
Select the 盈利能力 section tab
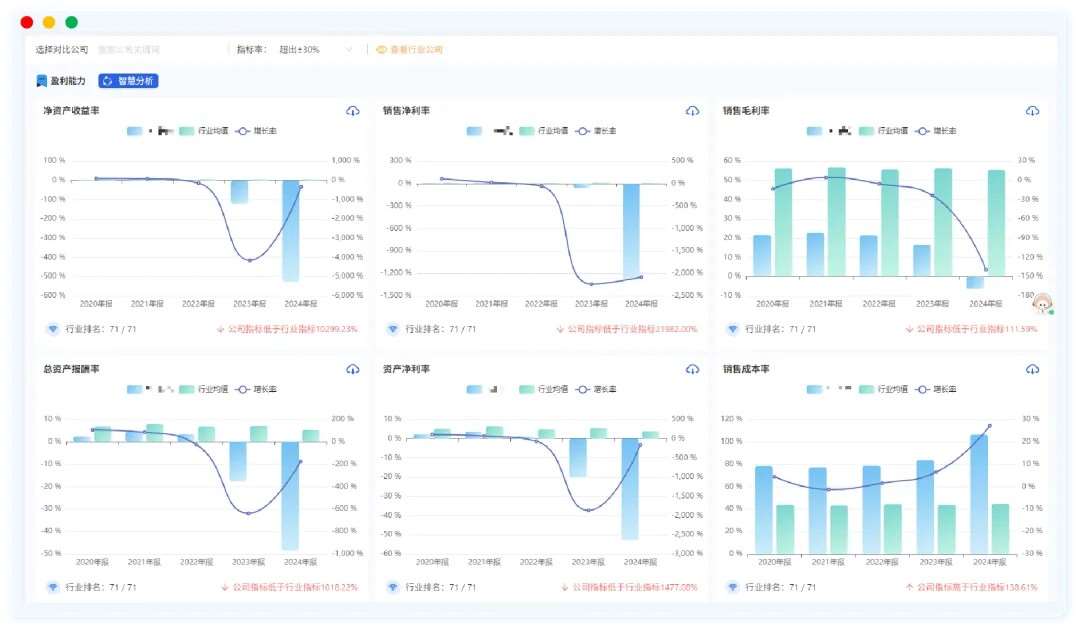tap(61, 81)
